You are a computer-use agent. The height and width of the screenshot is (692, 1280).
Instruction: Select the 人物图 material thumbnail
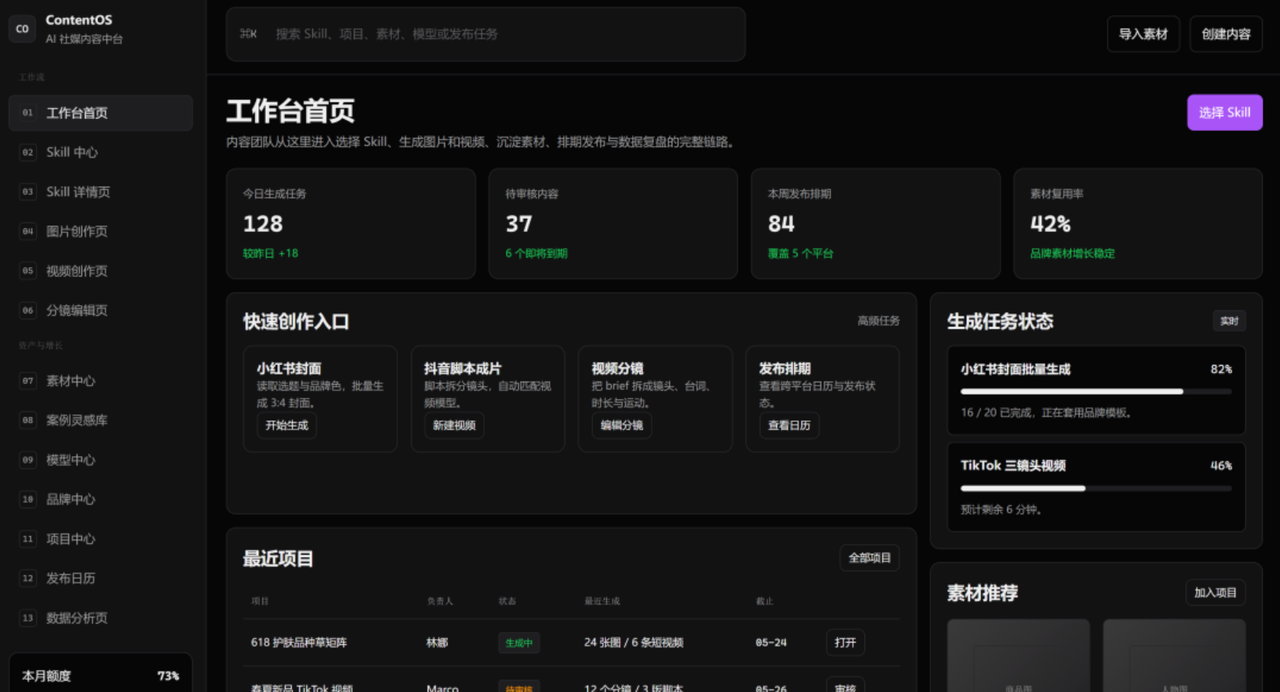pos(1174,655)
